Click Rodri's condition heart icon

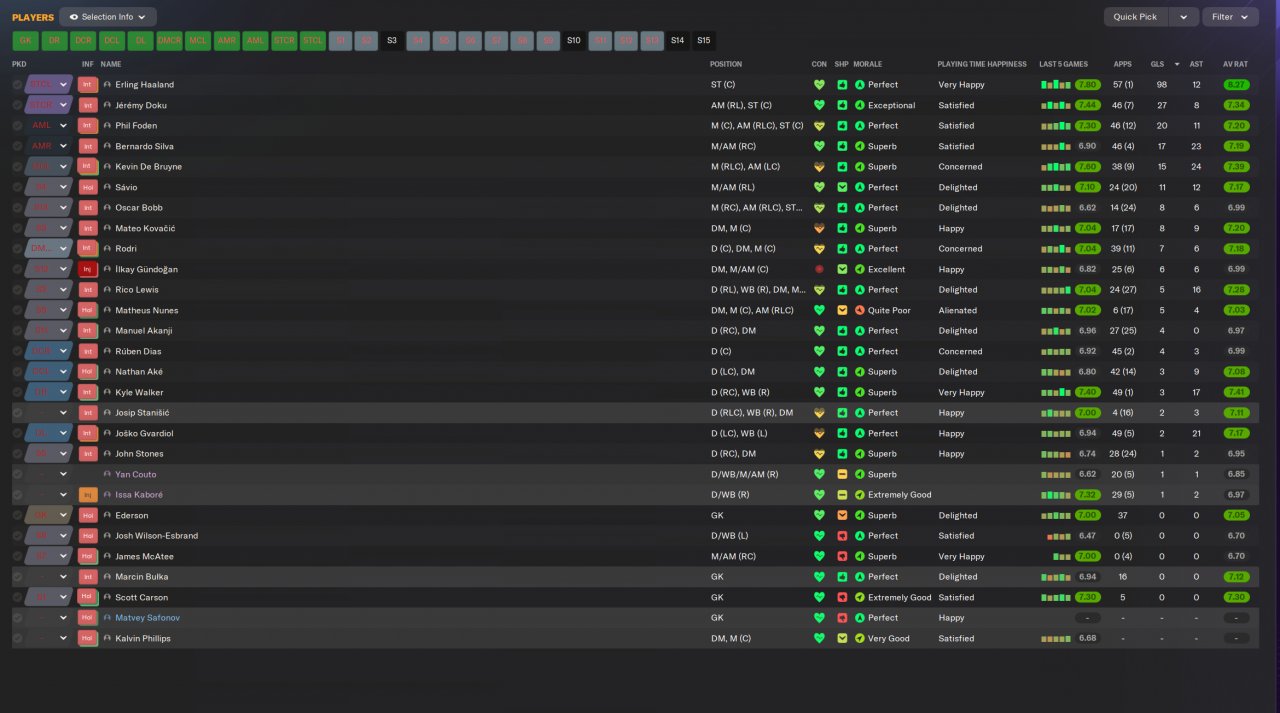click(x=819, y=249)
